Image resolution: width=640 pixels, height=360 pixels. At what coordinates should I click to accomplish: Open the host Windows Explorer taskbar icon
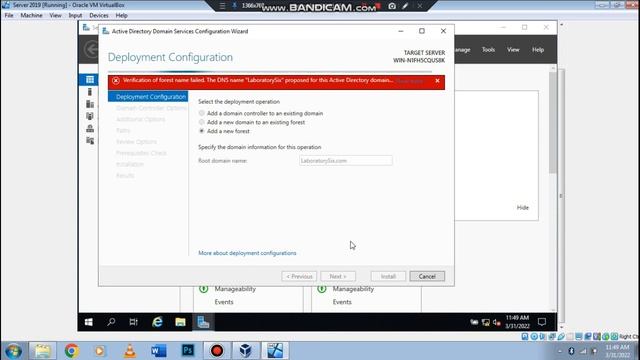pos(42,351)
